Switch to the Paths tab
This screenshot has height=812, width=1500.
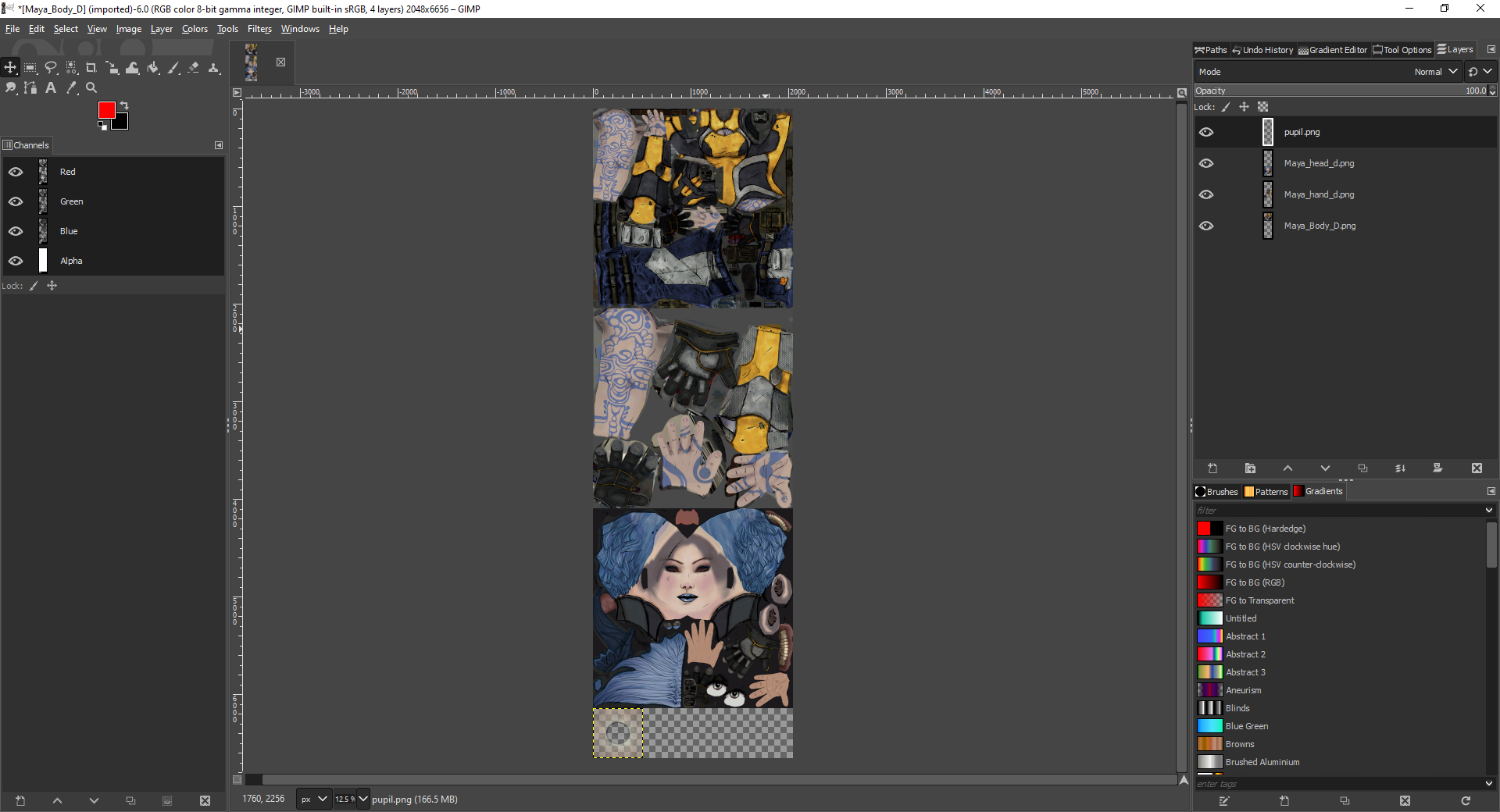(1211, 50)
